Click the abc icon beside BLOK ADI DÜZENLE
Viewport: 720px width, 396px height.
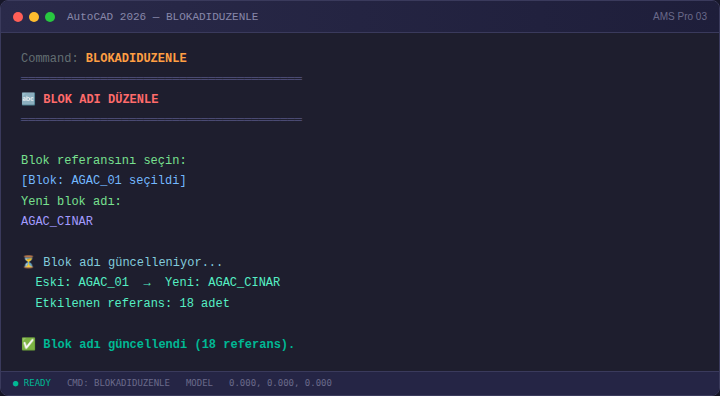[28, 99]
